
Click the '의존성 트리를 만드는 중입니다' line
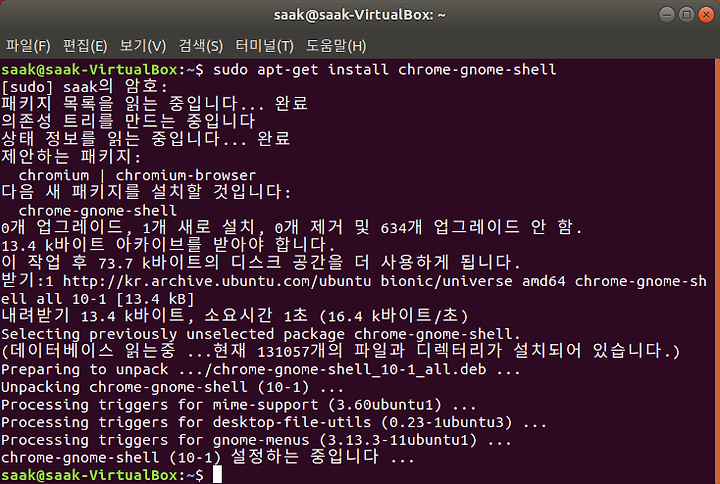tap(128, 121)
